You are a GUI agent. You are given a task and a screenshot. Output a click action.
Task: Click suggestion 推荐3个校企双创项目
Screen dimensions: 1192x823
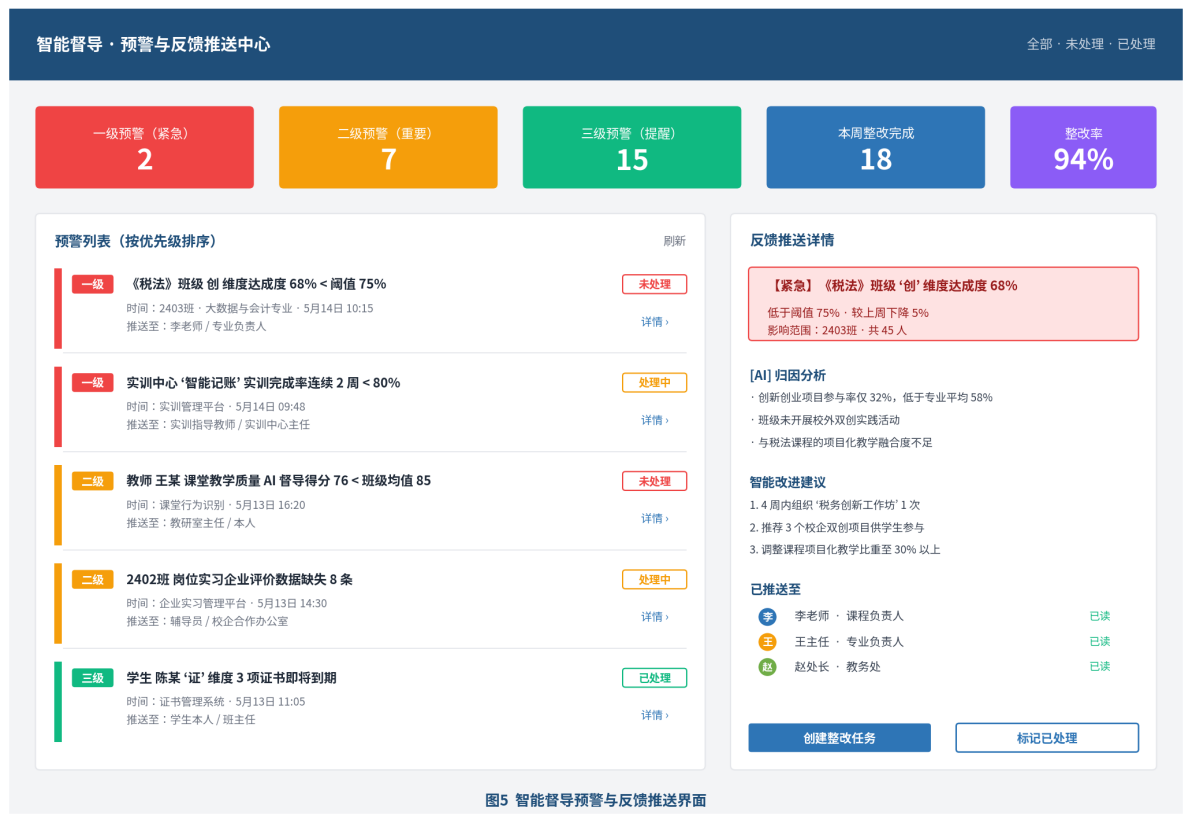[837, 527]
